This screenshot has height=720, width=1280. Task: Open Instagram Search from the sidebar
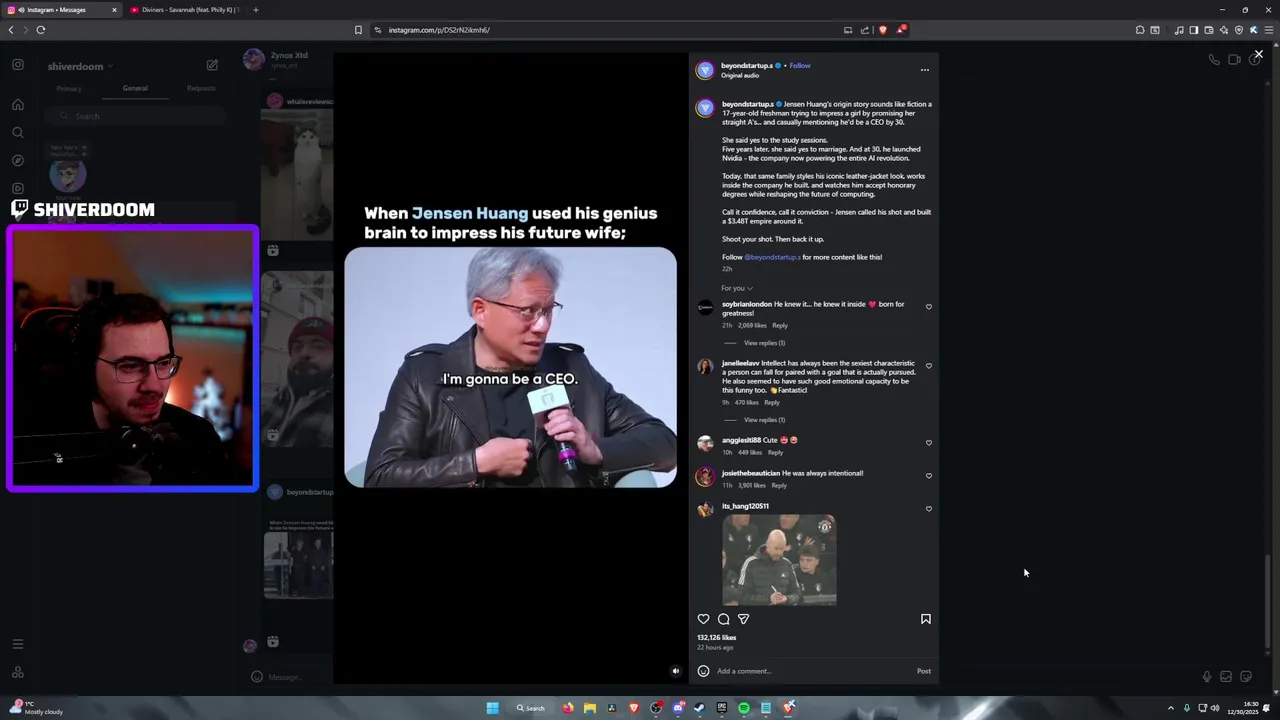(17, 132)
